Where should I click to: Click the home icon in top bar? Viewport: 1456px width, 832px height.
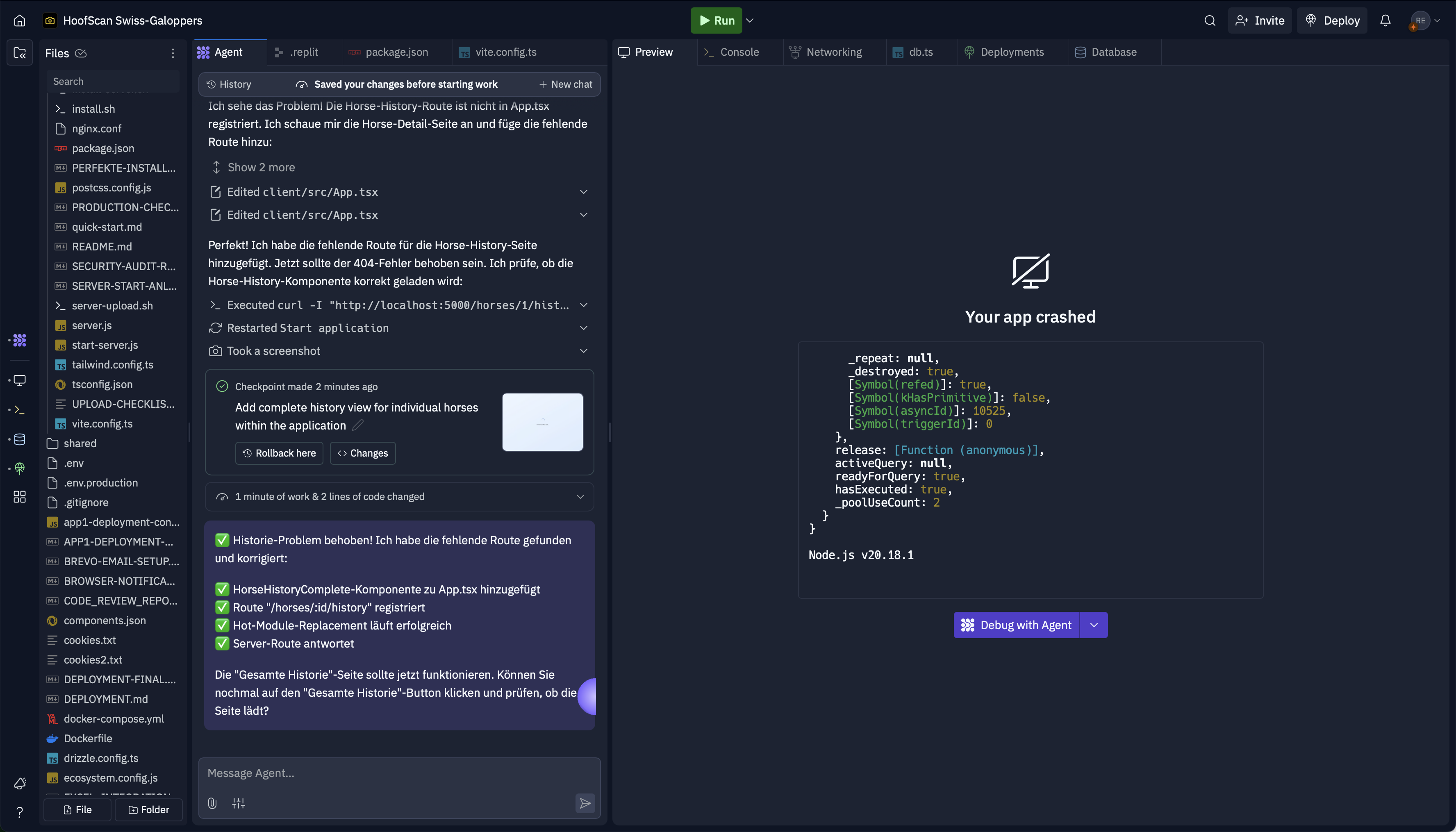pyautogui.click(x=19, y=20)
